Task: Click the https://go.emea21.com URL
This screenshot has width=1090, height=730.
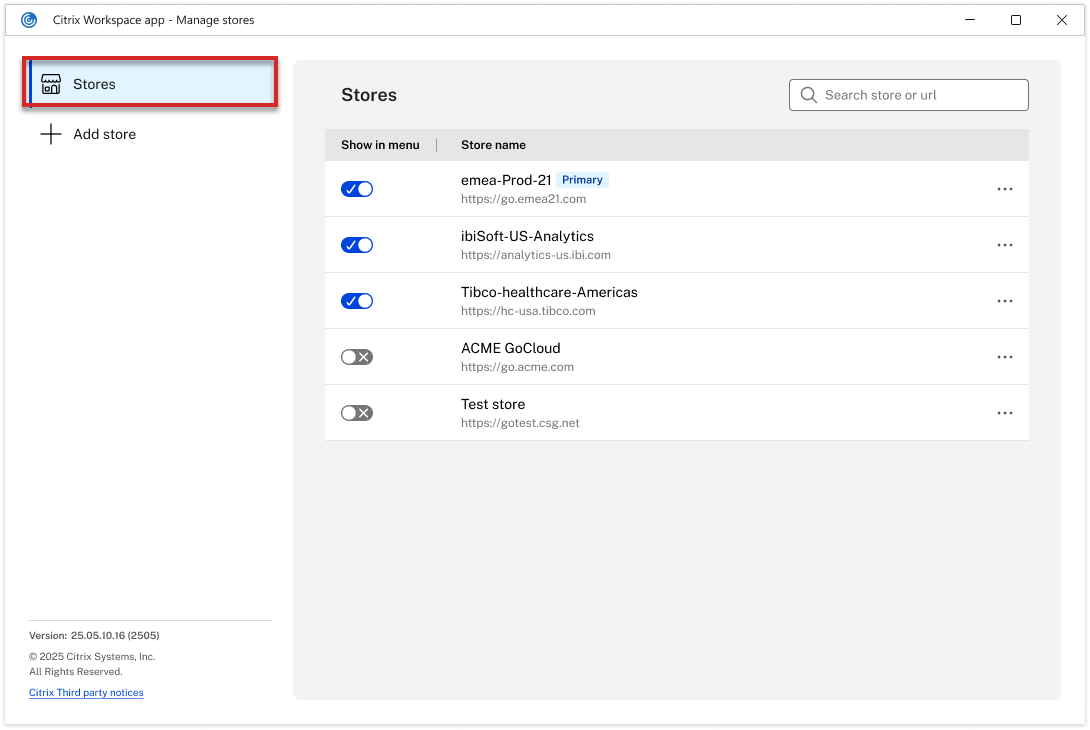Action: pos(523,199)
